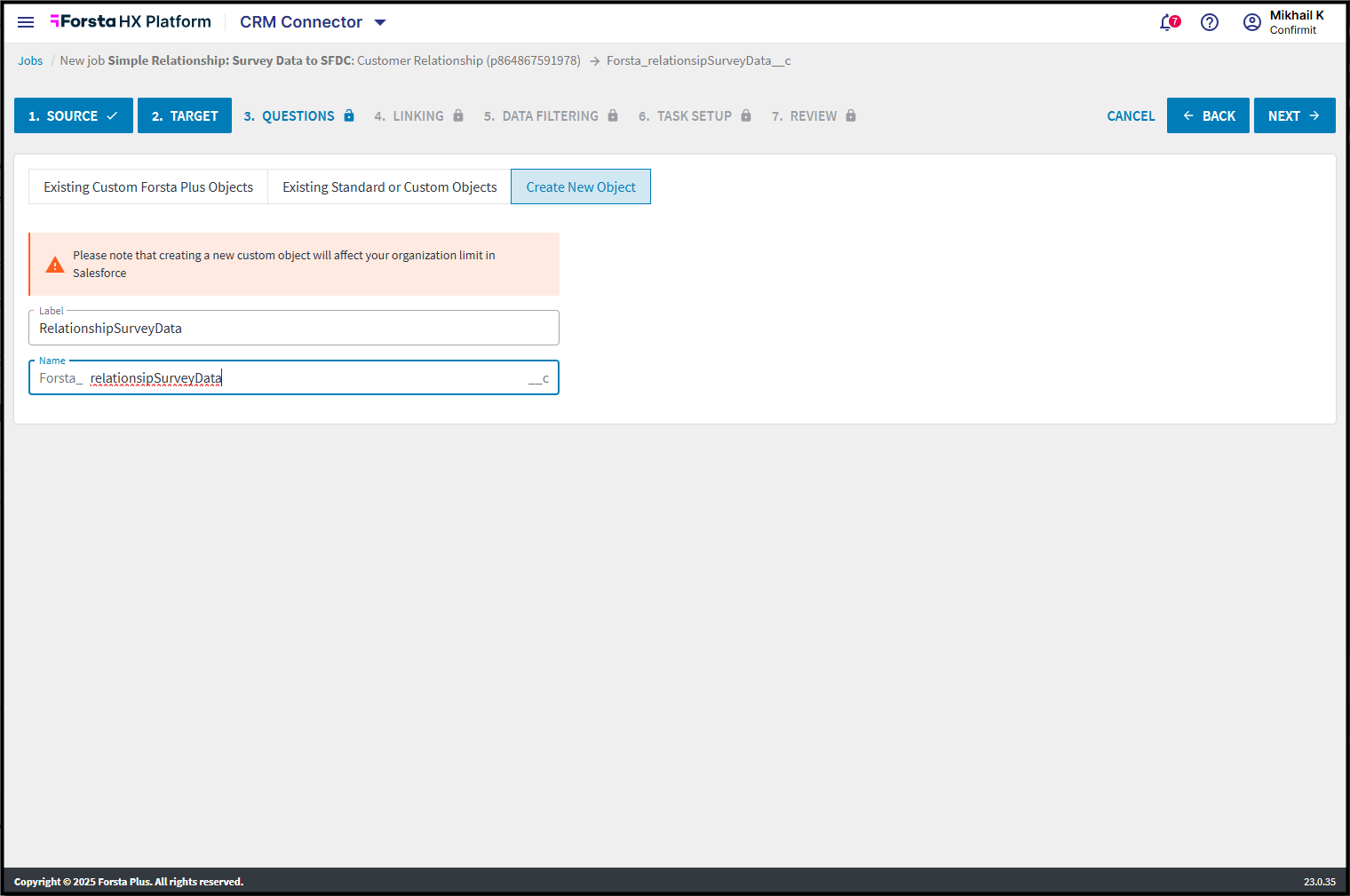Click the orange warning triangle icon
The image size is (1350, 896).
pyautogui.click(x=55, y=265)
